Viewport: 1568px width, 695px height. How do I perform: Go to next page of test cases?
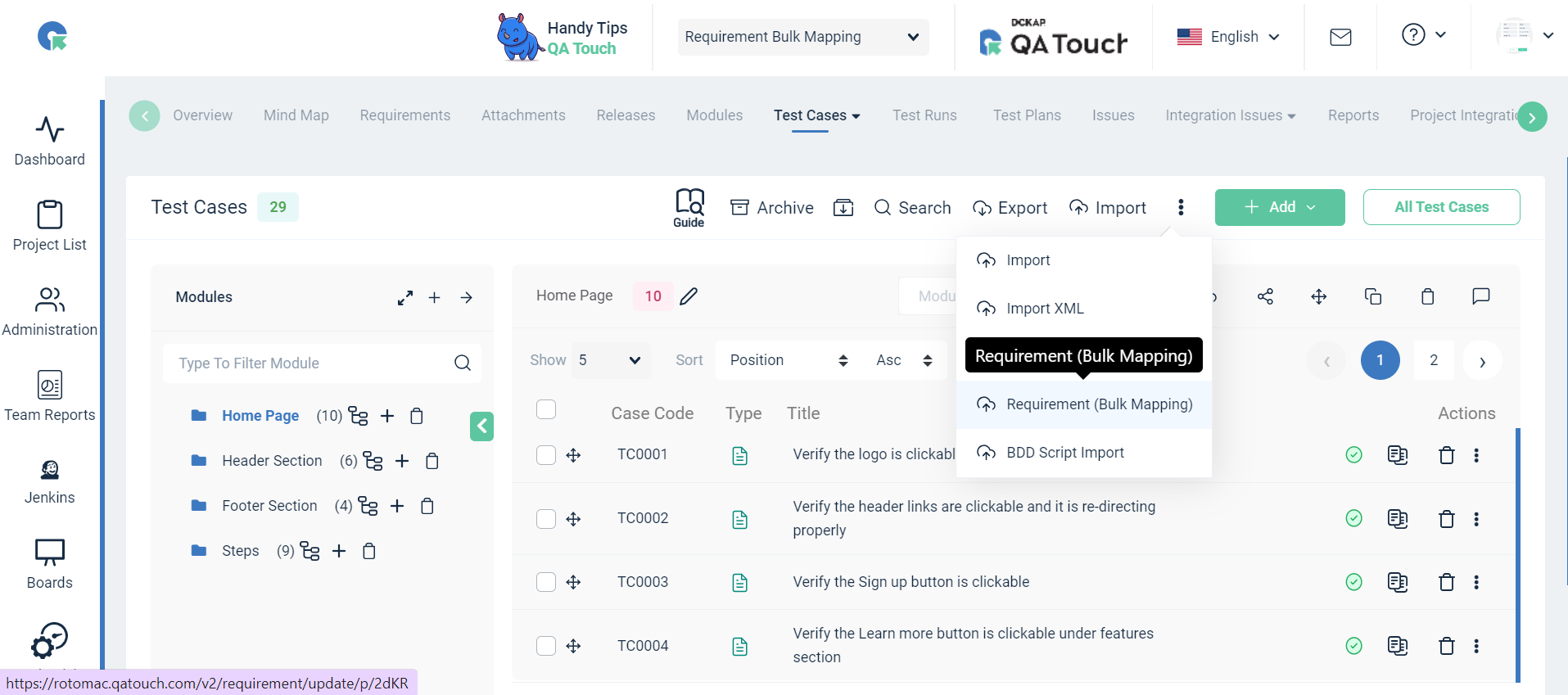click(1482, 360)
